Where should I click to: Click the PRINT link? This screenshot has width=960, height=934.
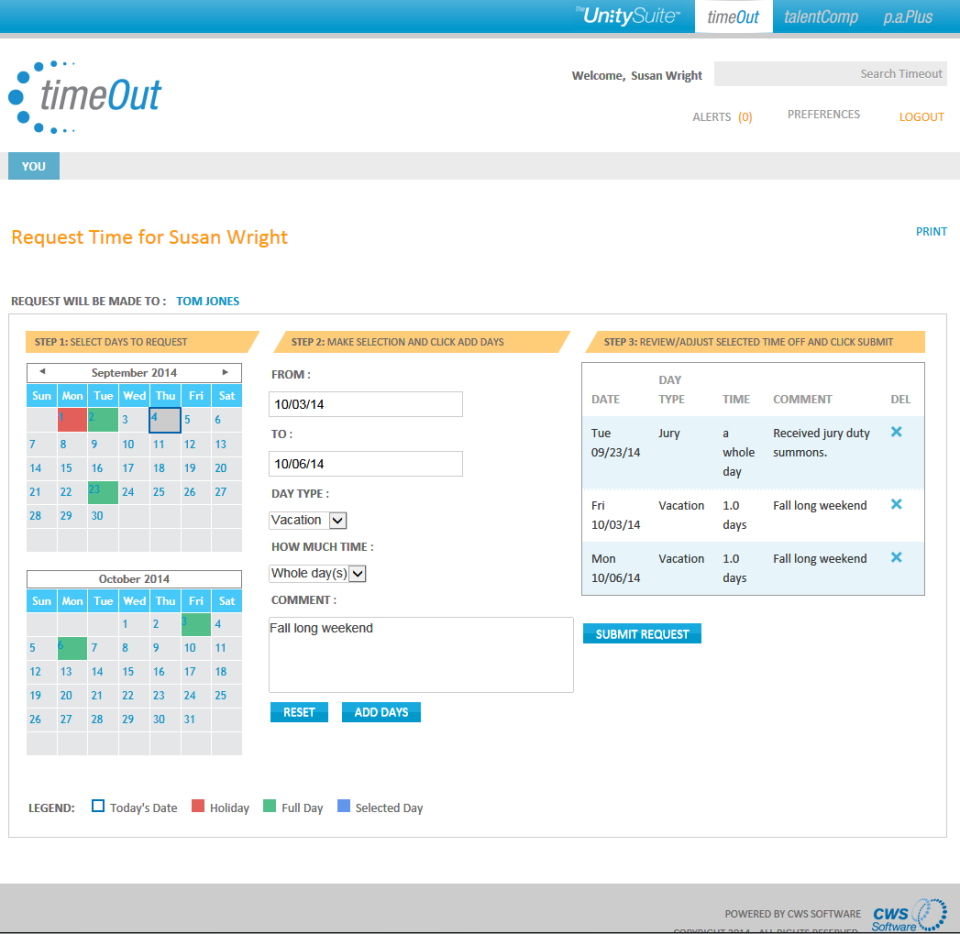(x=931, y=231)
